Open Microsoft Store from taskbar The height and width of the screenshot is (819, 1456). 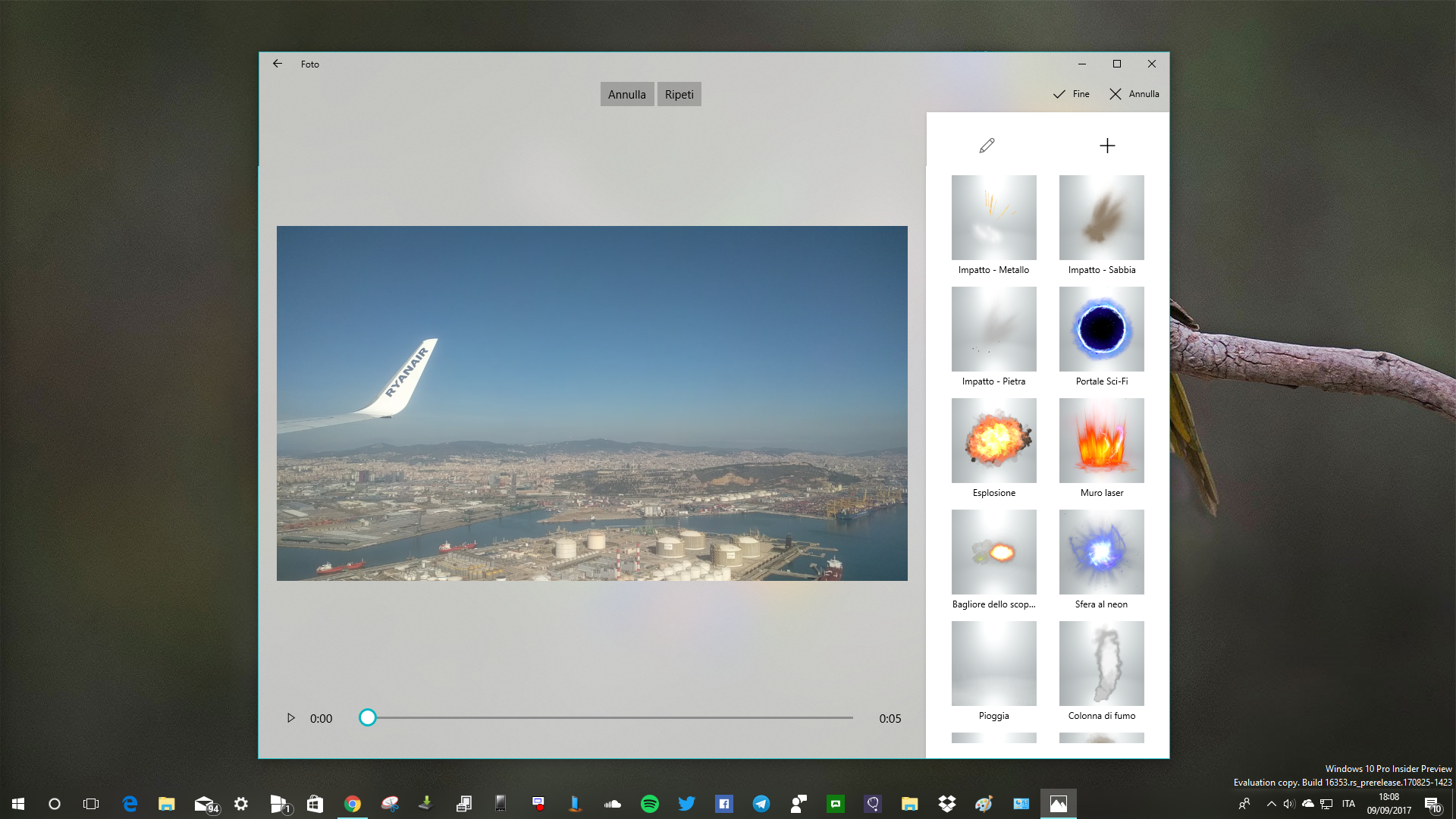315,804
